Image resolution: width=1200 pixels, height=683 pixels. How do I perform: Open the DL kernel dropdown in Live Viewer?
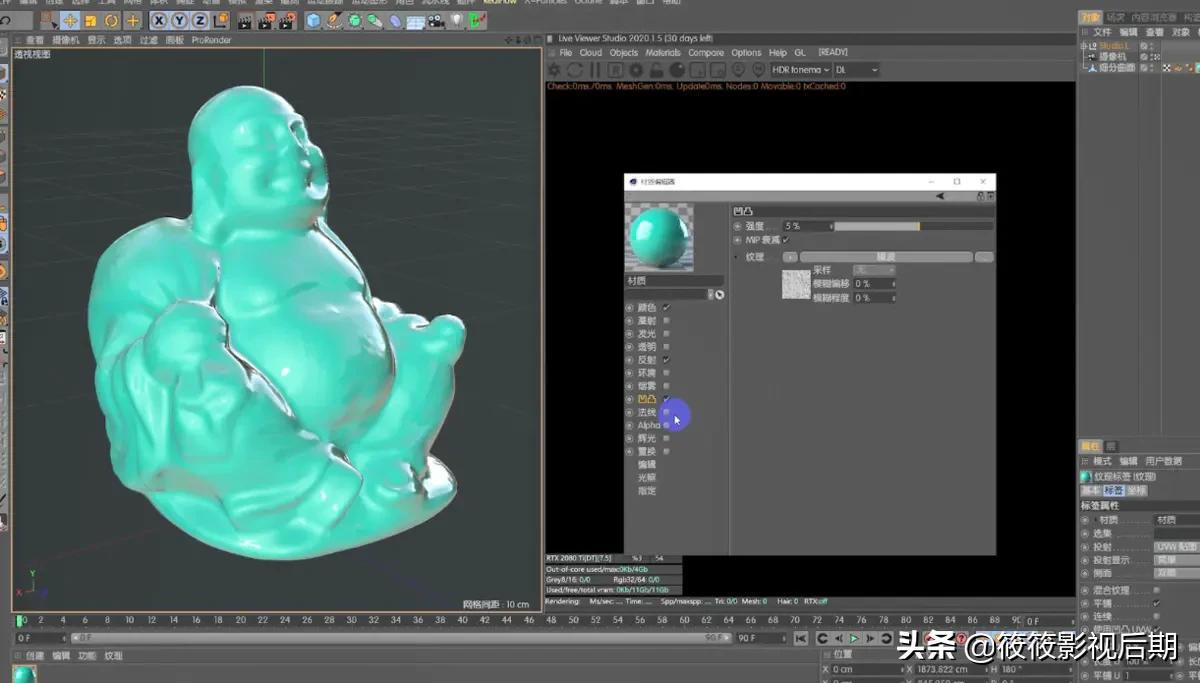coord(855,69)
